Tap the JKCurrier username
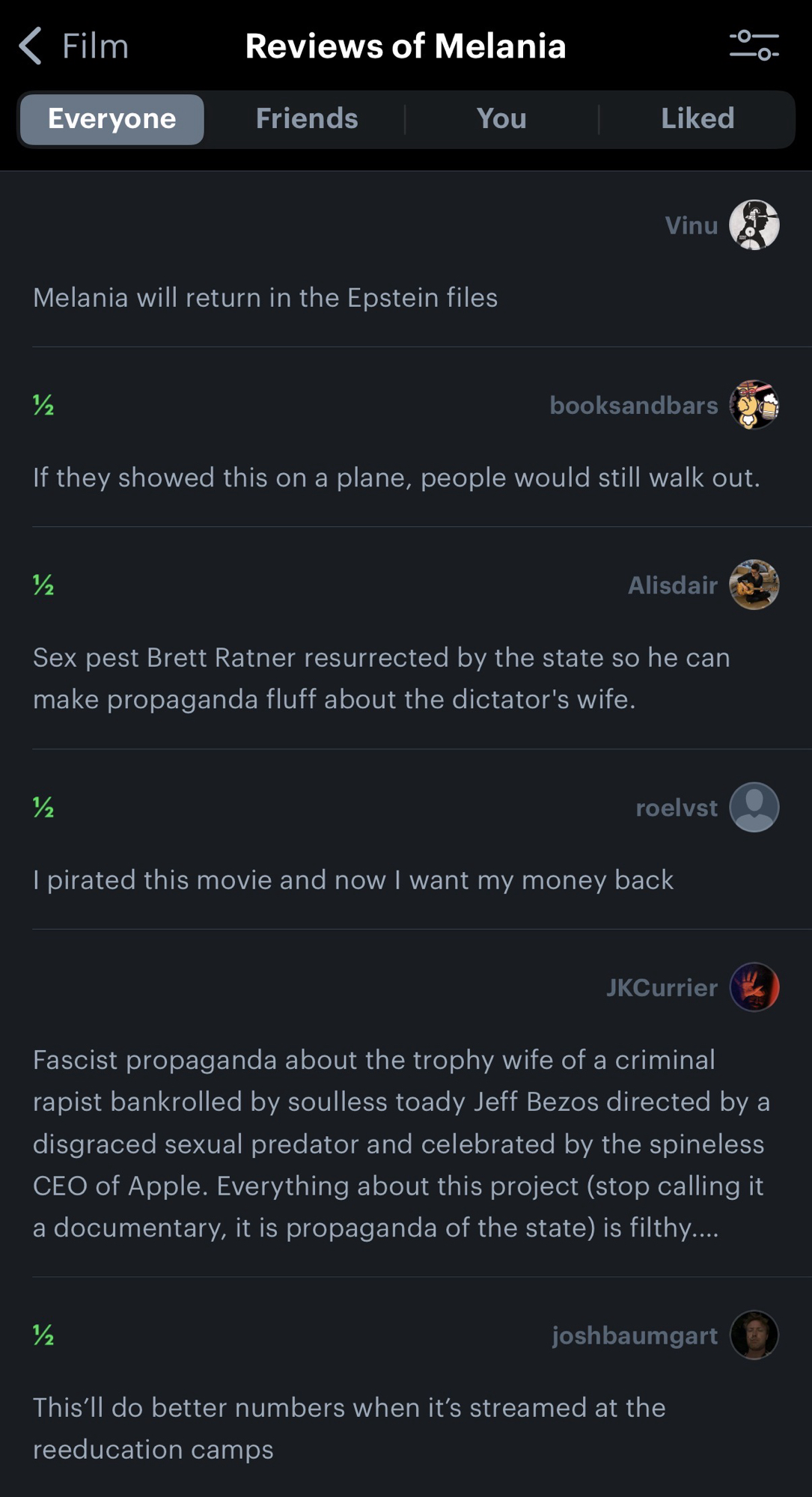The height and width of the screenshot is (1497, 812). 662,987
